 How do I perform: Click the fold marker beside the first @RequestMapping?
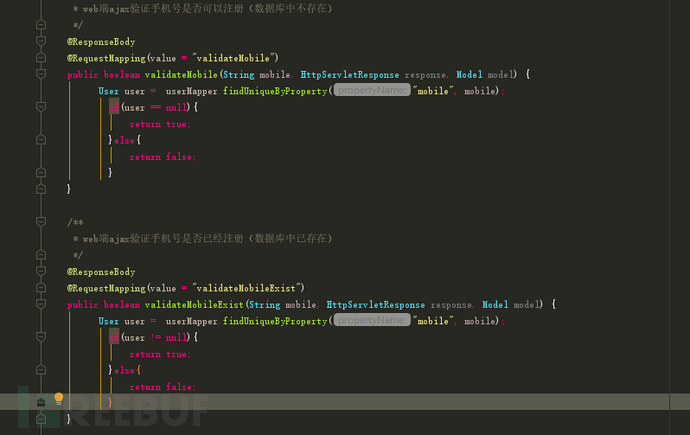coord(41,58)
